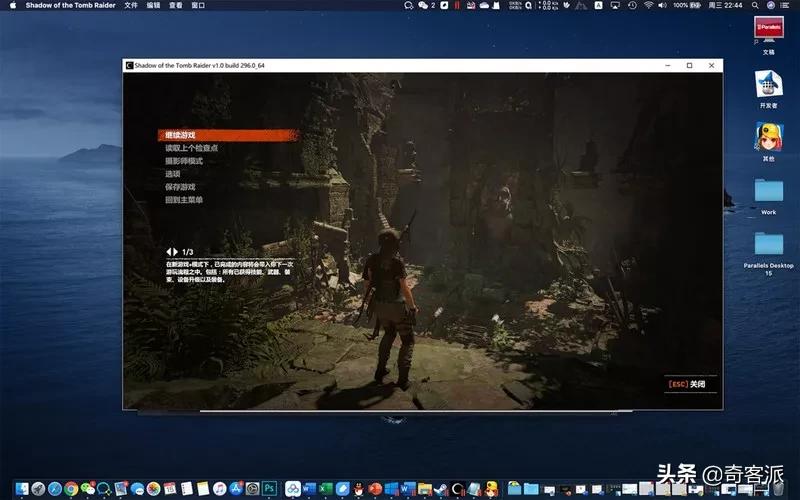This screenshot has width=800, height=500.
Task: Open Google Chrome from the Dock
Action: pyautogui.click(x=71, y=489)
